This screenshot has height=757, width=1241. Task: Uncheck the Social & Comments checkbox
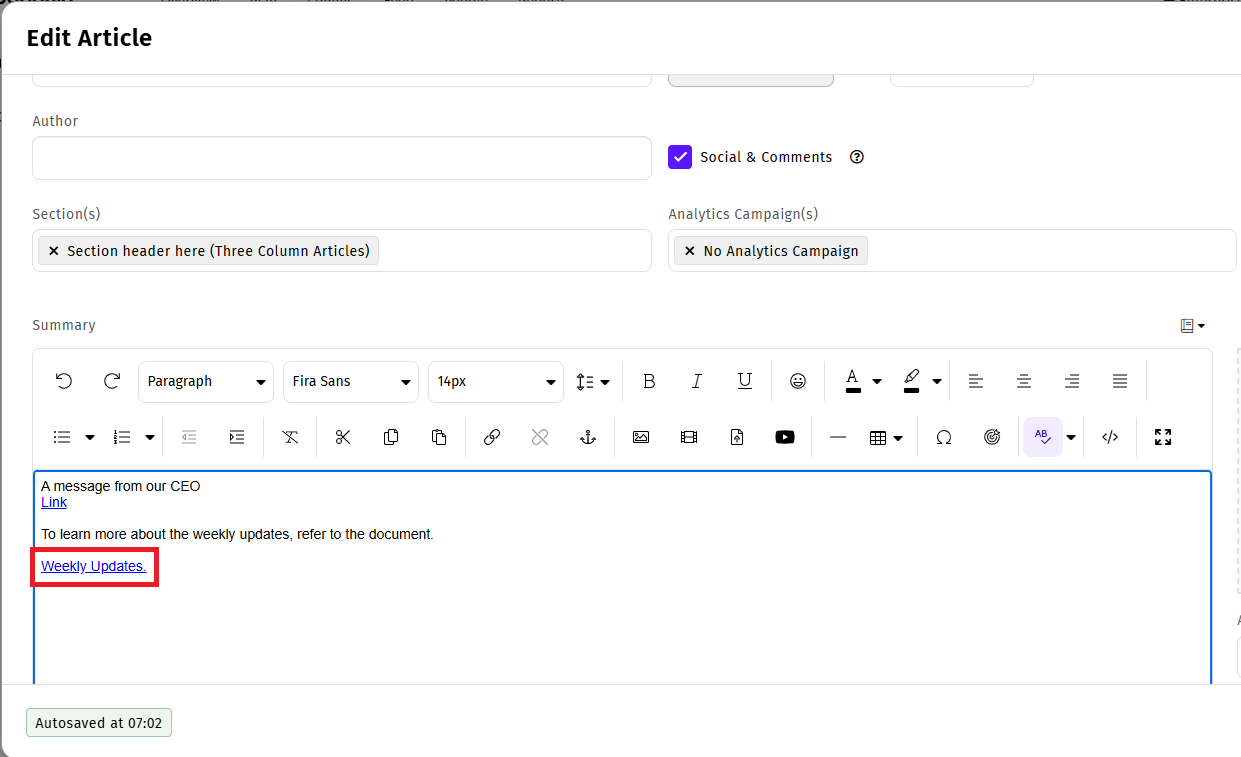pos(680,157)
